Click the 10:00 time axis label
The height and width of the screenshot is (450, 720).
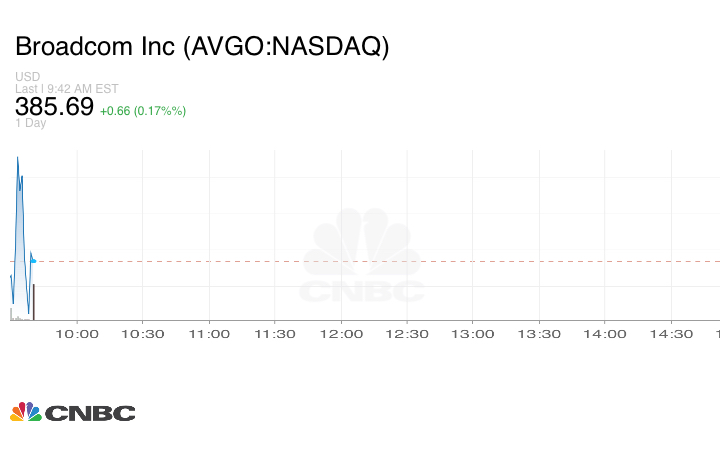[x=76, y=334]
